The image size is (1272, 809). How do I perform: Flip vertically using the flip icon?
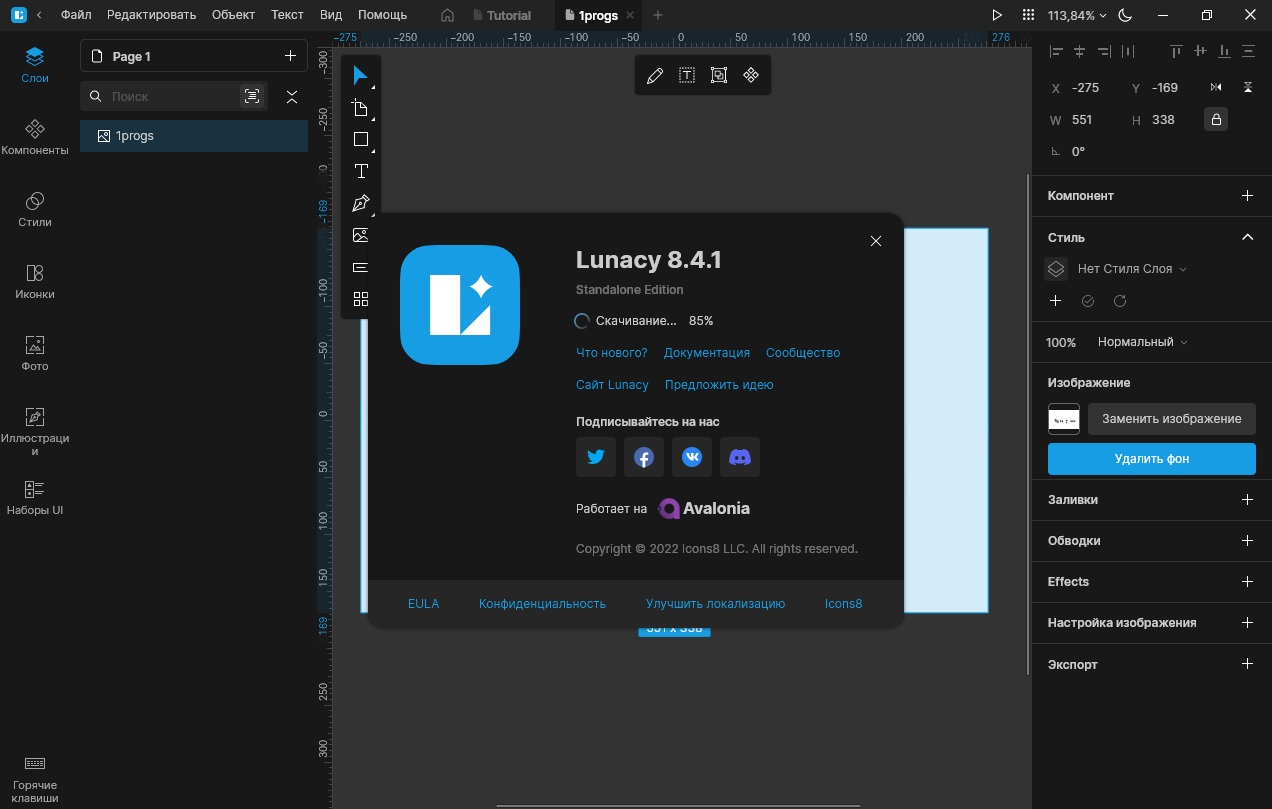[x=1248, y=88]
